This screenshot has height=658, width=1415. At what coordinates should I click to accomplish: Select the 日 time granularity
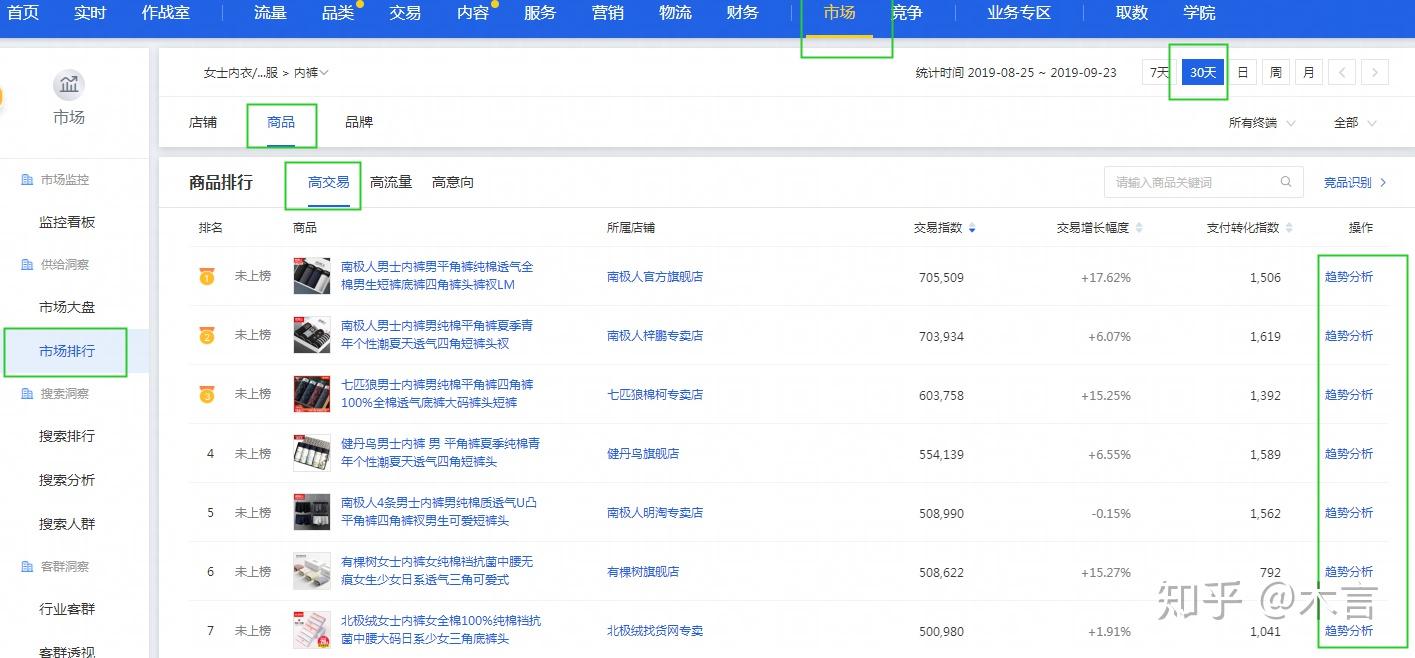click(x=1242, y=73)
